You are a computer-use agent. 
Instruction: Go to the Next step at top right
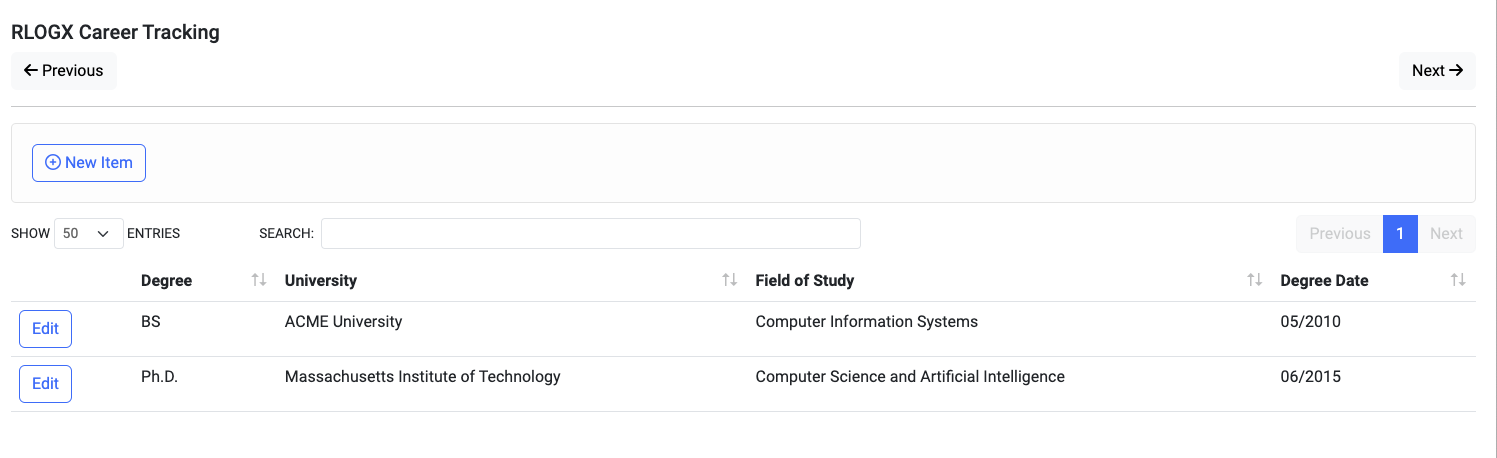click(1437, 71)
